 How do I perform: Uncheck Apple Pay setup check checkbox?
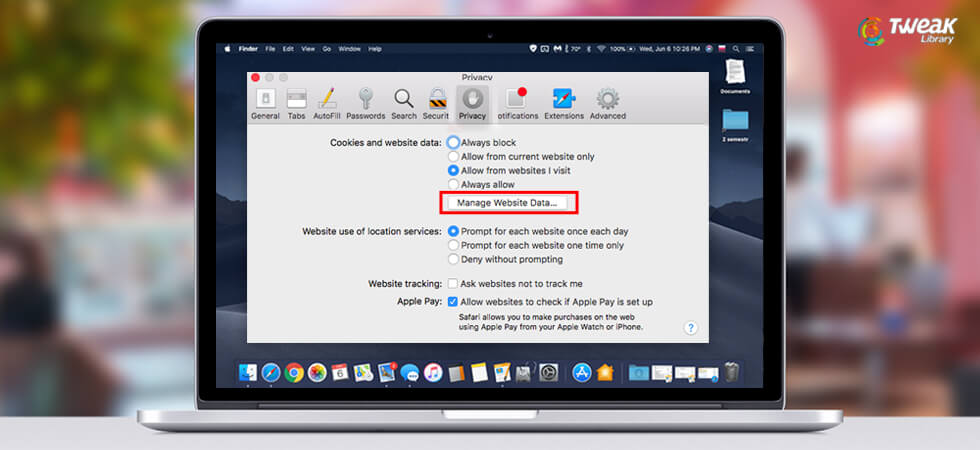pyautogui.click(x=454, y=301)
